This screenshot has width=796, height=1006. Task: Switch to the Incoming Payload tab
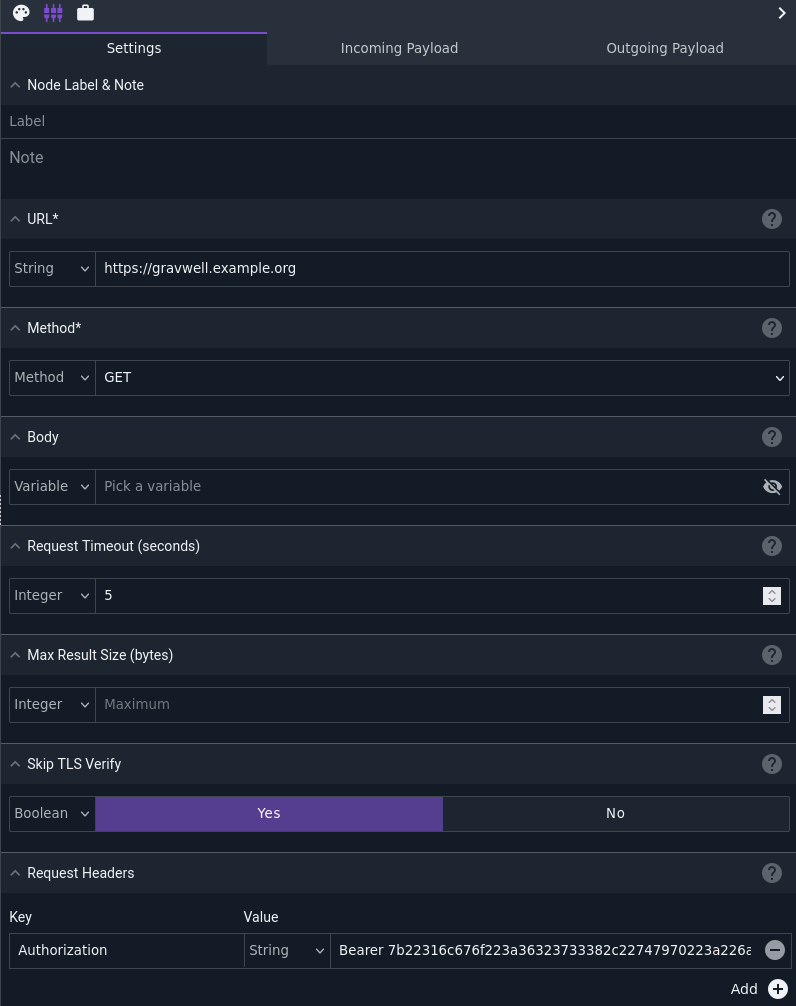[399, 48]
